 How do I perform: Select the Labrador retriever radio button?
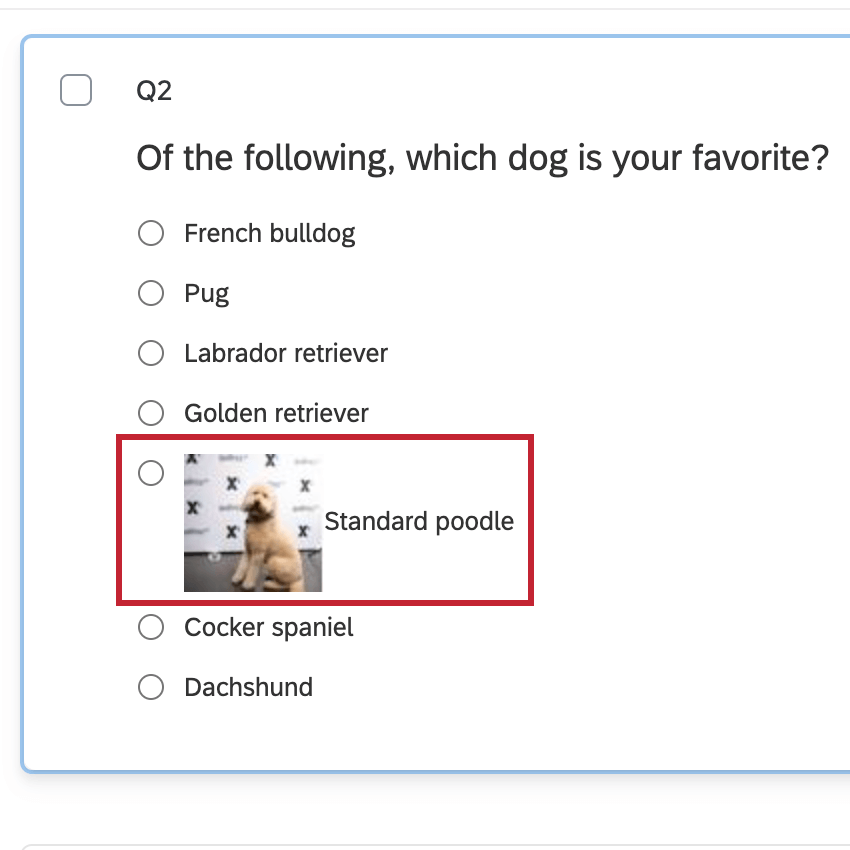[x=151, y=353]
